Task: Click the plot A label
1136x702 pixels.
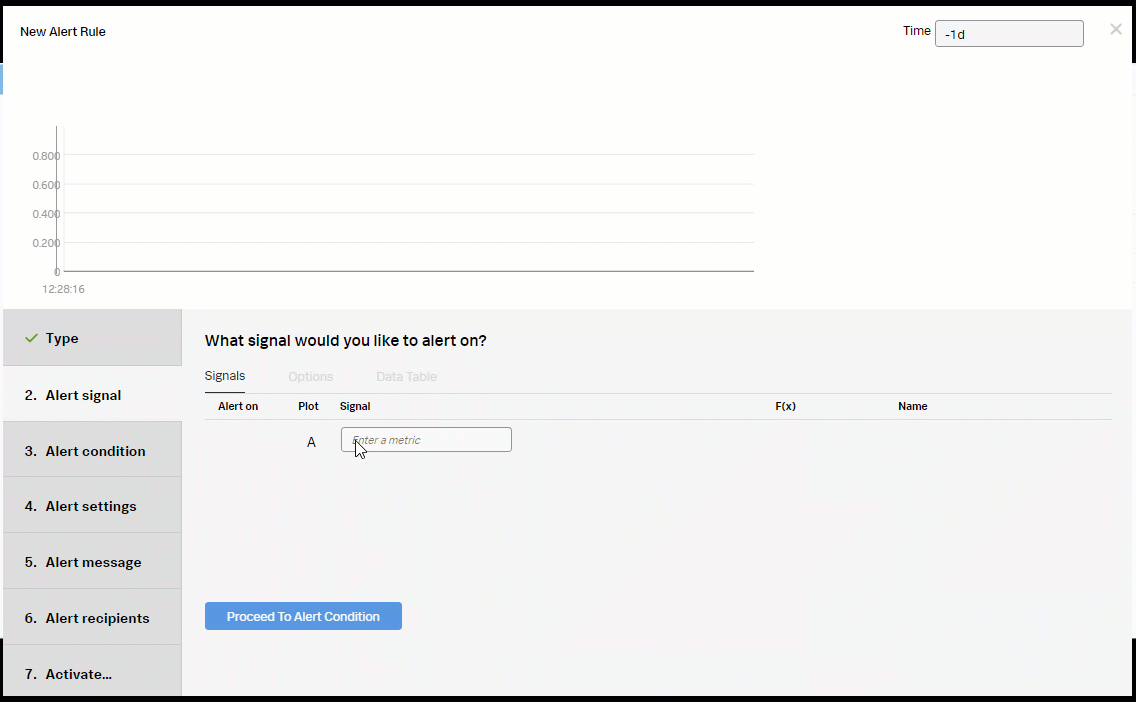Action: 311,442
